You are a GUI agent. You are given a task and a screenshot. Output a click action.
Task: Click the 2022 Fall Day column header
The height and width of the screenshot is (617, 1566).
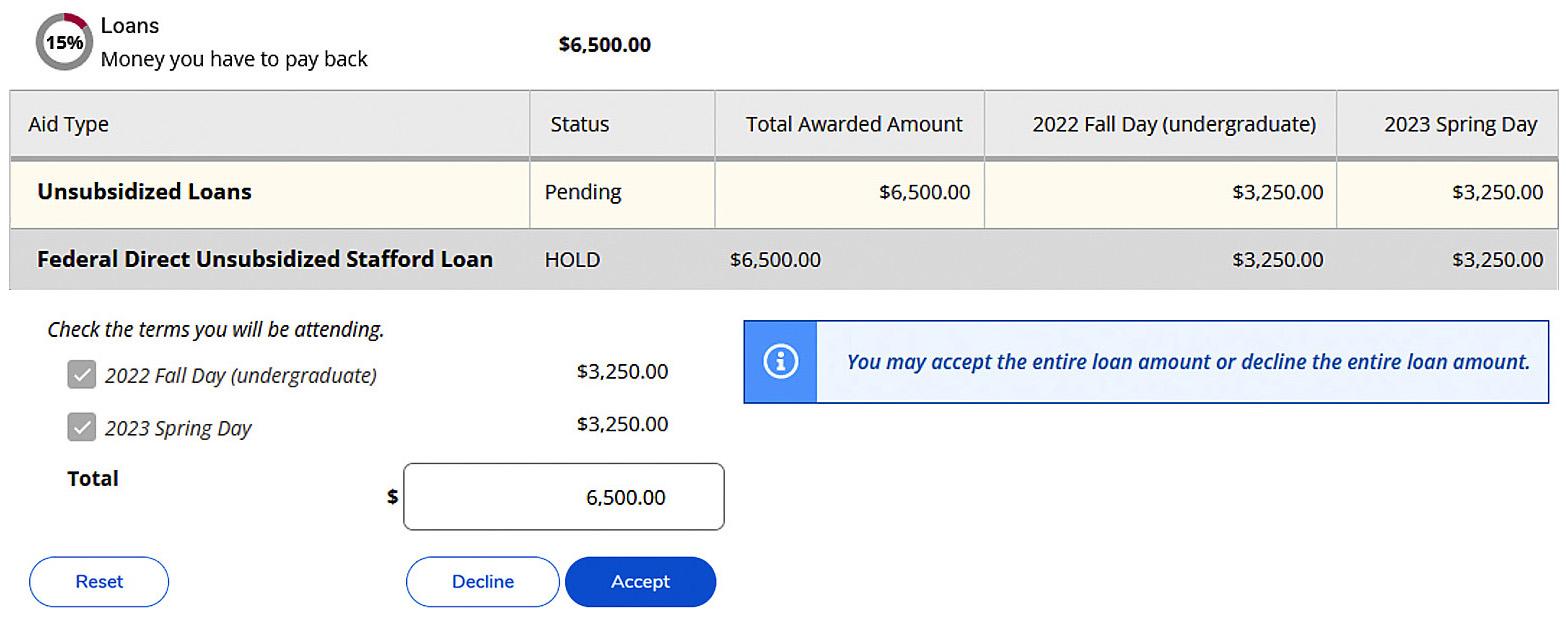tap(1173, 125)
